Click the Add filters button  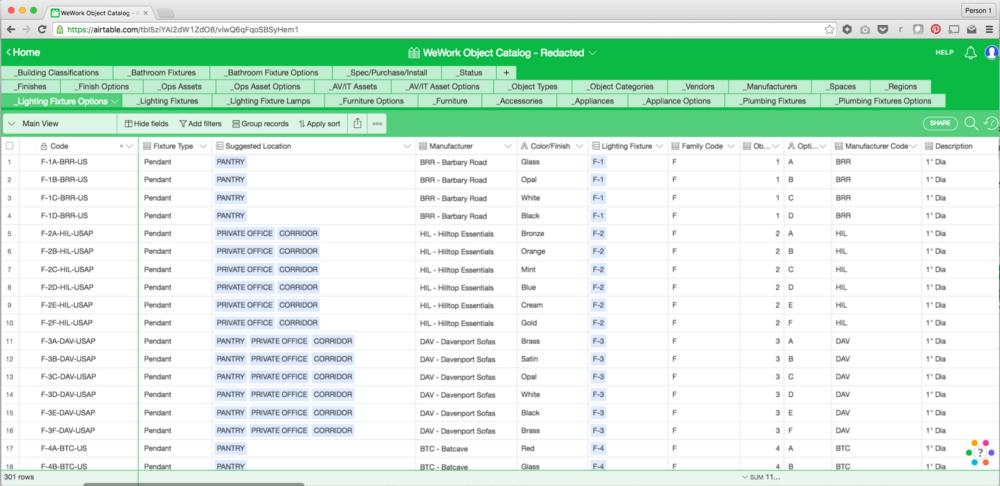200,124
